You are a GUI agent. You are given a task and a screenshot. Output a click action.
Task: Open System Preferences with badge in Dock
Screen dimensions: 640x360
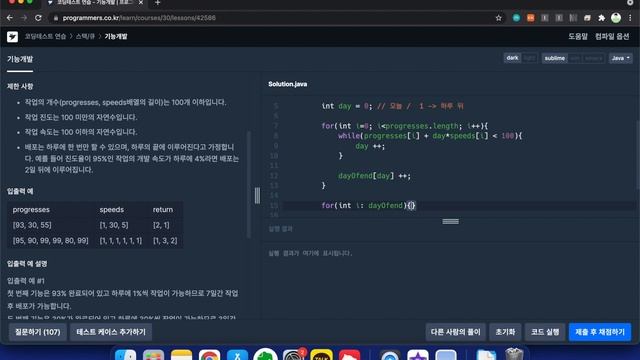coord(293,355)
